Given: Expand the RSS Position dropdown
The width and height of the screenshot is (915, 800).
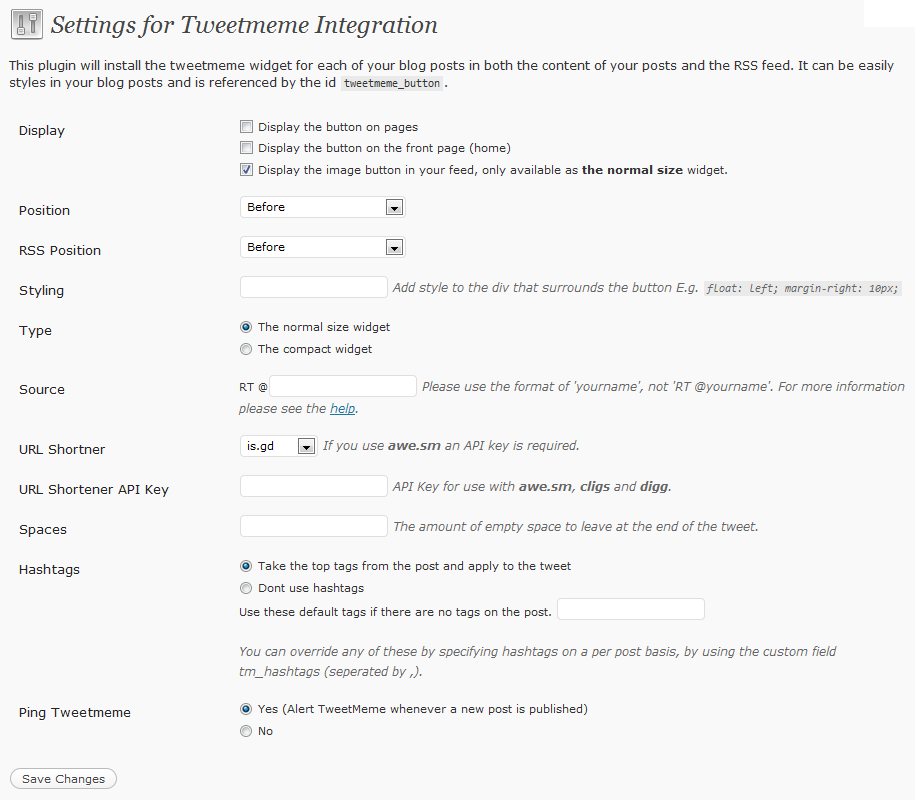Looking at the screenshot, I should click(322, 247).
